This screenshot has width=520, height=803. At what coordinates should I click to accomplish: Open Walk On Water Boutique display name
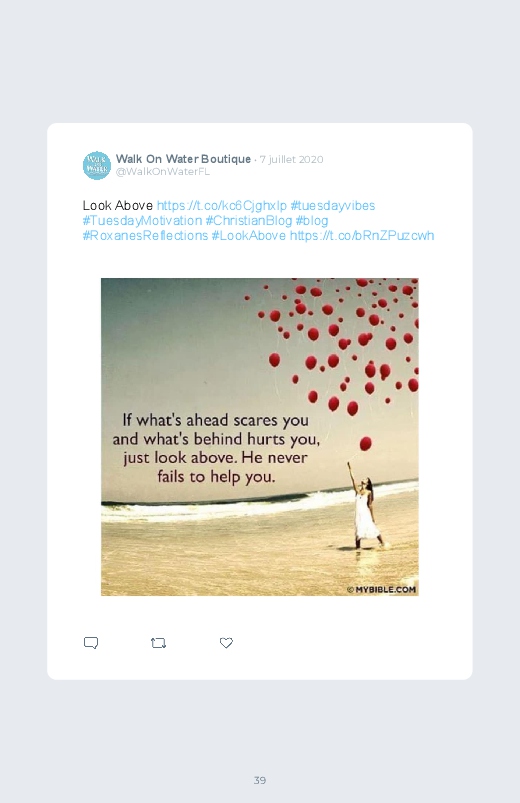(x=183, y=159)
